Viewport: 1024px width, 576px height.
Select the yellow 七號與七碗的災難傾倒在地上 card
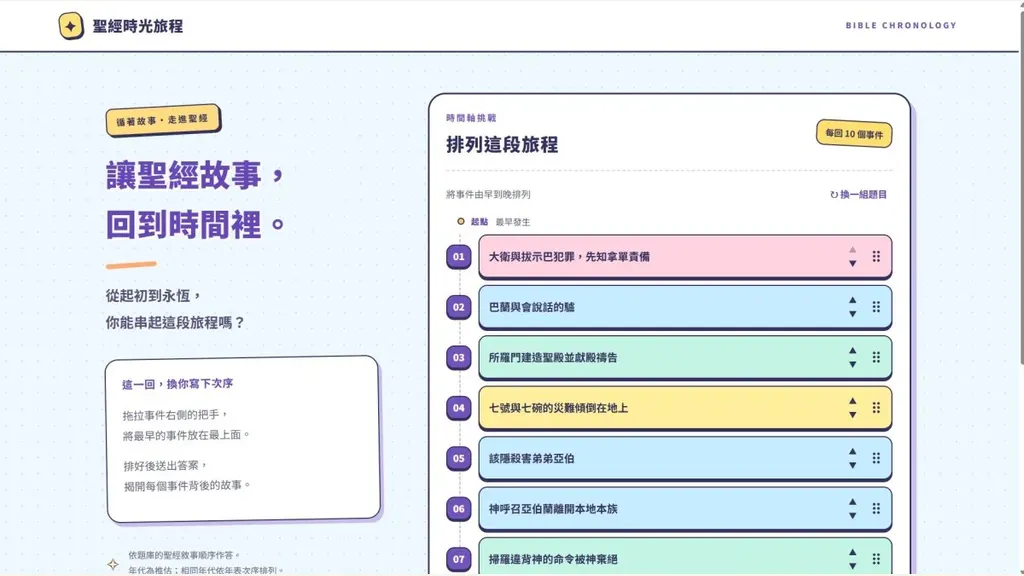point(685,408)
